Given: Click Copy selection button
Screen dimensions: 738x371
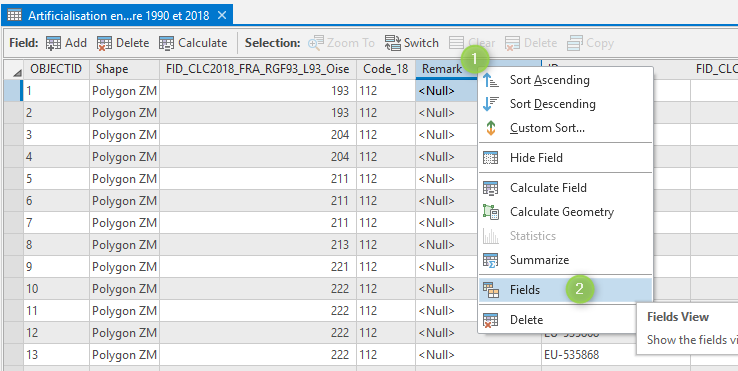Looking at the screenshot, I should pos(590,43).
